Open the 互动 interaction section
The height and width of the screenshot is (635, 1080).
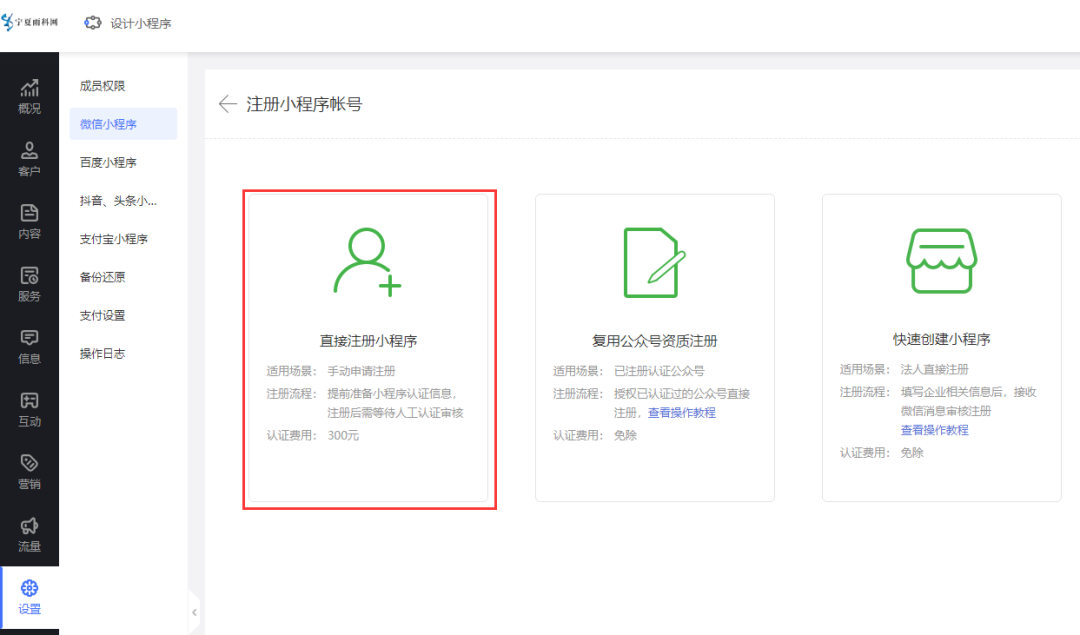tap(29, 410)
